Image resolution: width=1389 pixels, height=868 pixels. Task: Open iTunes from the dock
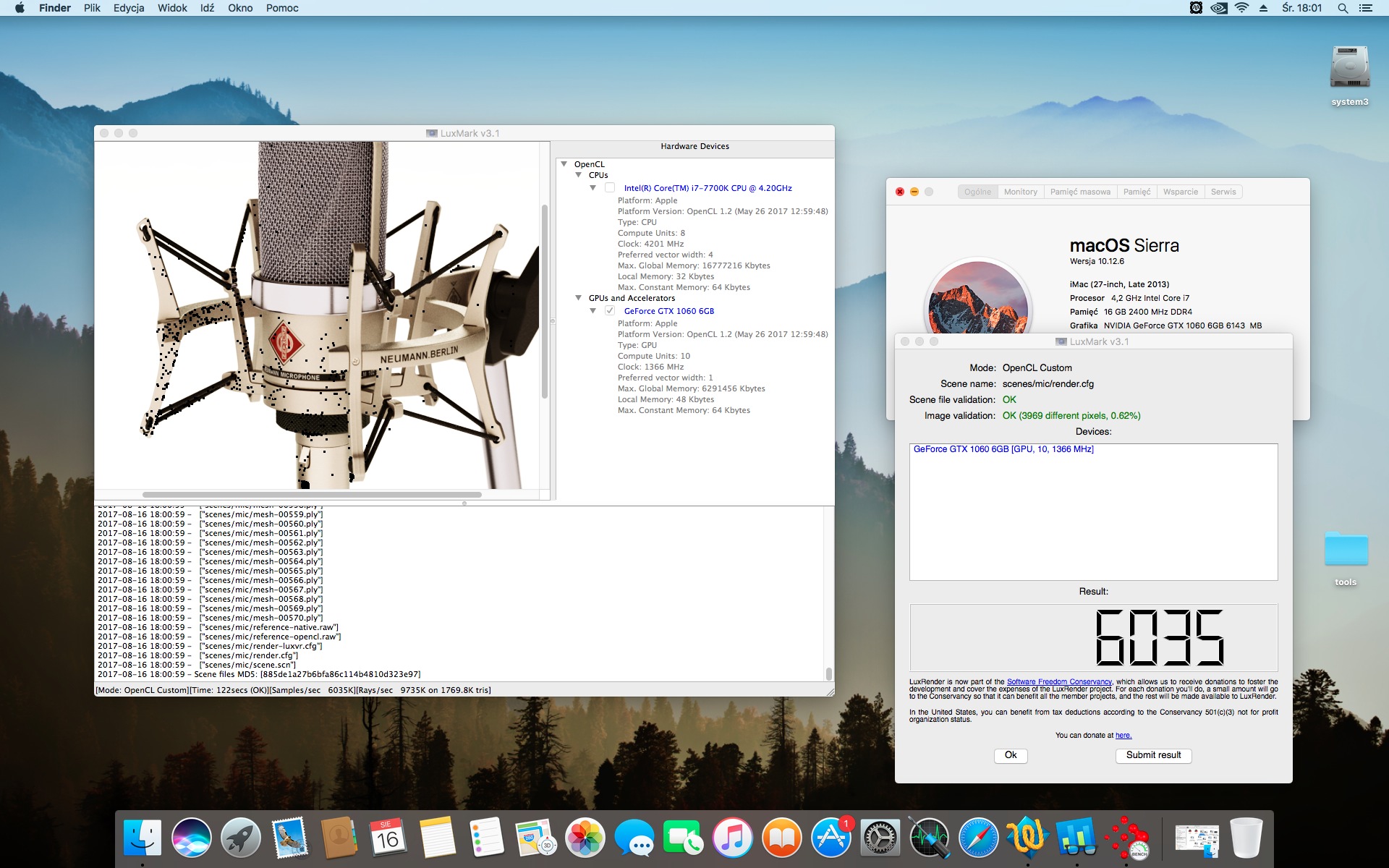(x=732, y=838)
